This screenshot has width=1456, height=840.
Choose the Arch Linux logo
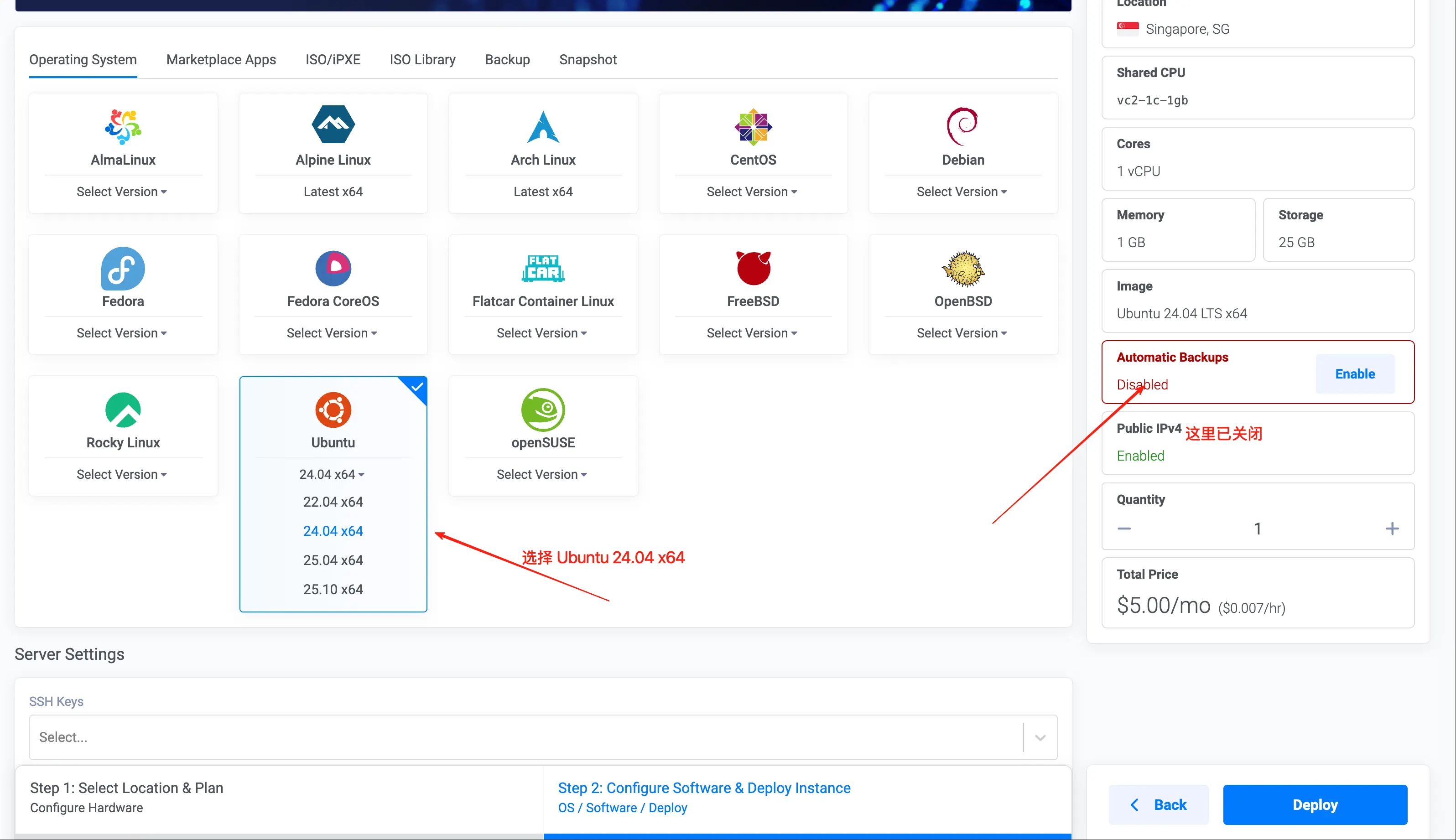pos(543,126)
